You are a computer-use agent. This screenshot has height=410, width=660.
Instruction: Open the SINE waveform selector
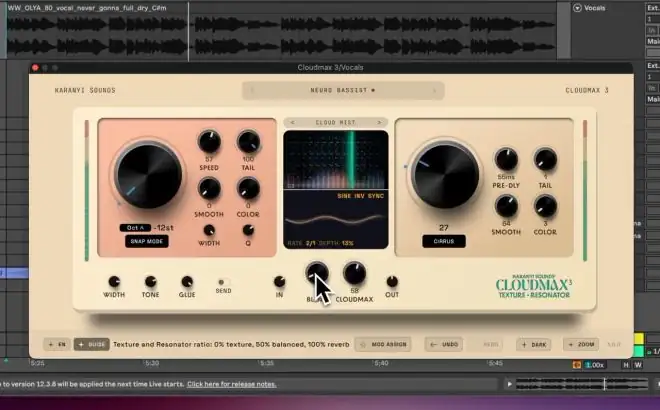coord(344,196)
